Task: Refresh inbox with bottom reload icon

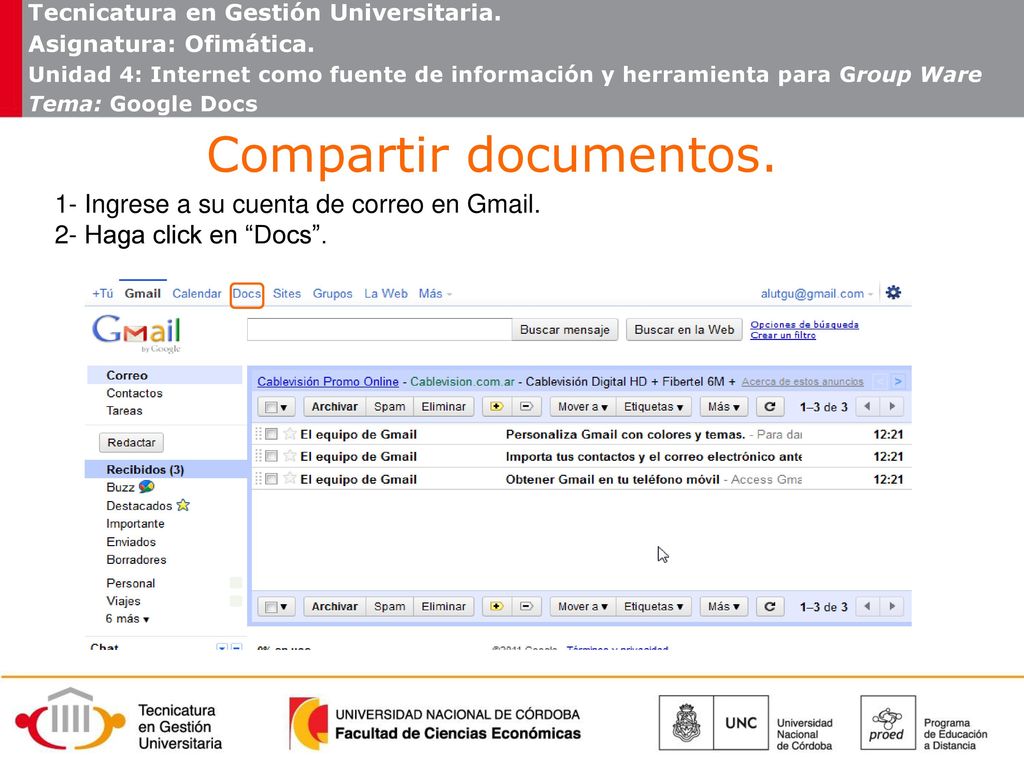Action: (x=770, y=606)
